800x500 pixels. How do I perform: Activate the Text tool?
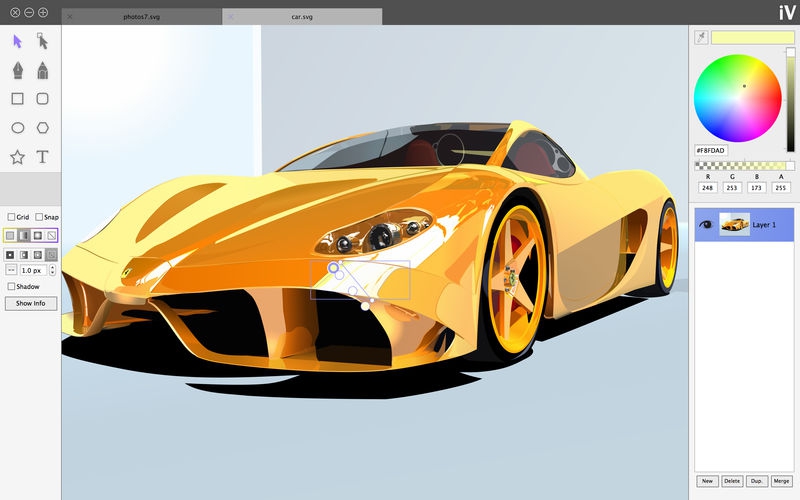point(42,157)
